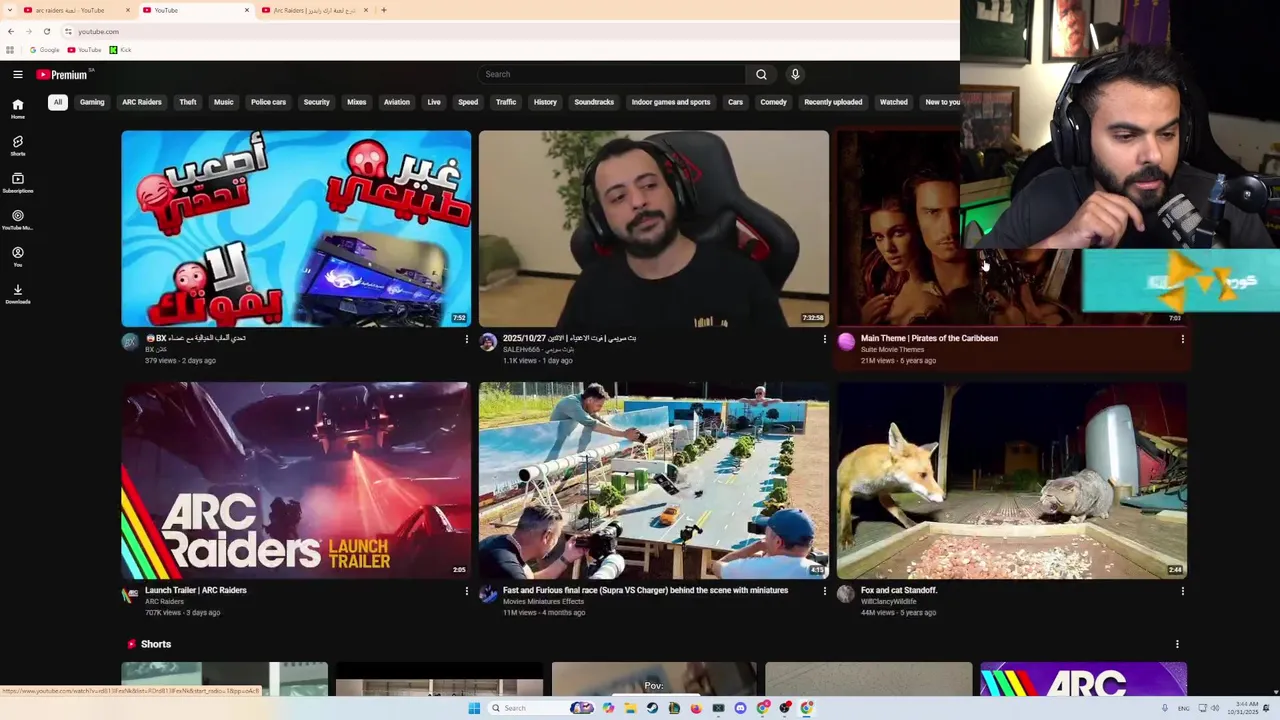1280x720 pixels.
Task: Open the YouTube bookmark
Action: click(x=85, y=50)
